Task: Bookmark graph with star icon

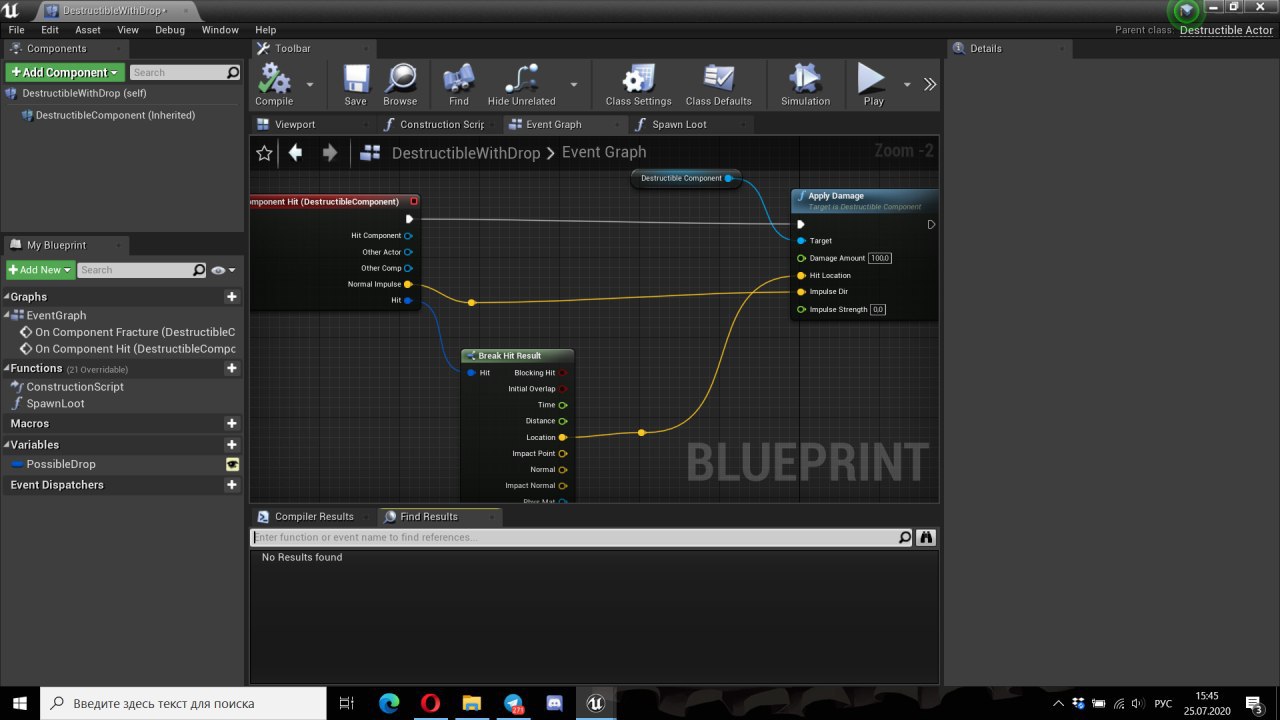Action: coord(264,153)
